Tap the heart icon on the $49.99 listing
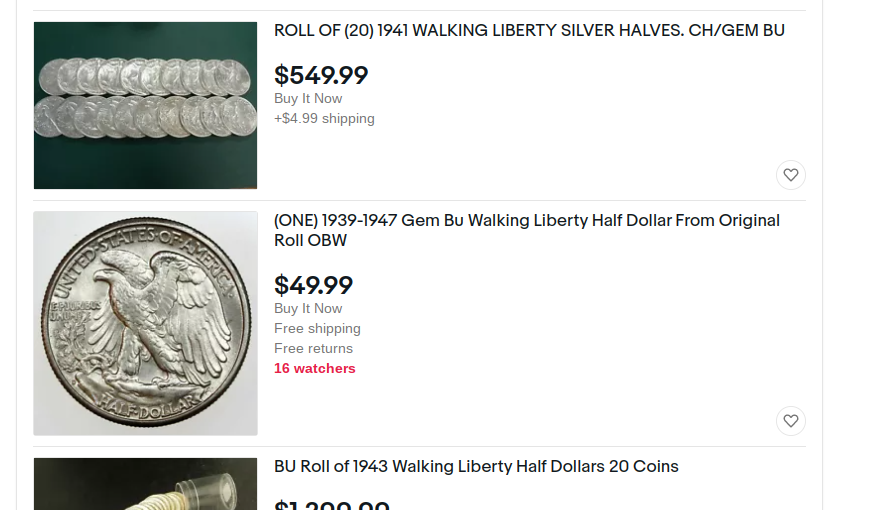 790,421
